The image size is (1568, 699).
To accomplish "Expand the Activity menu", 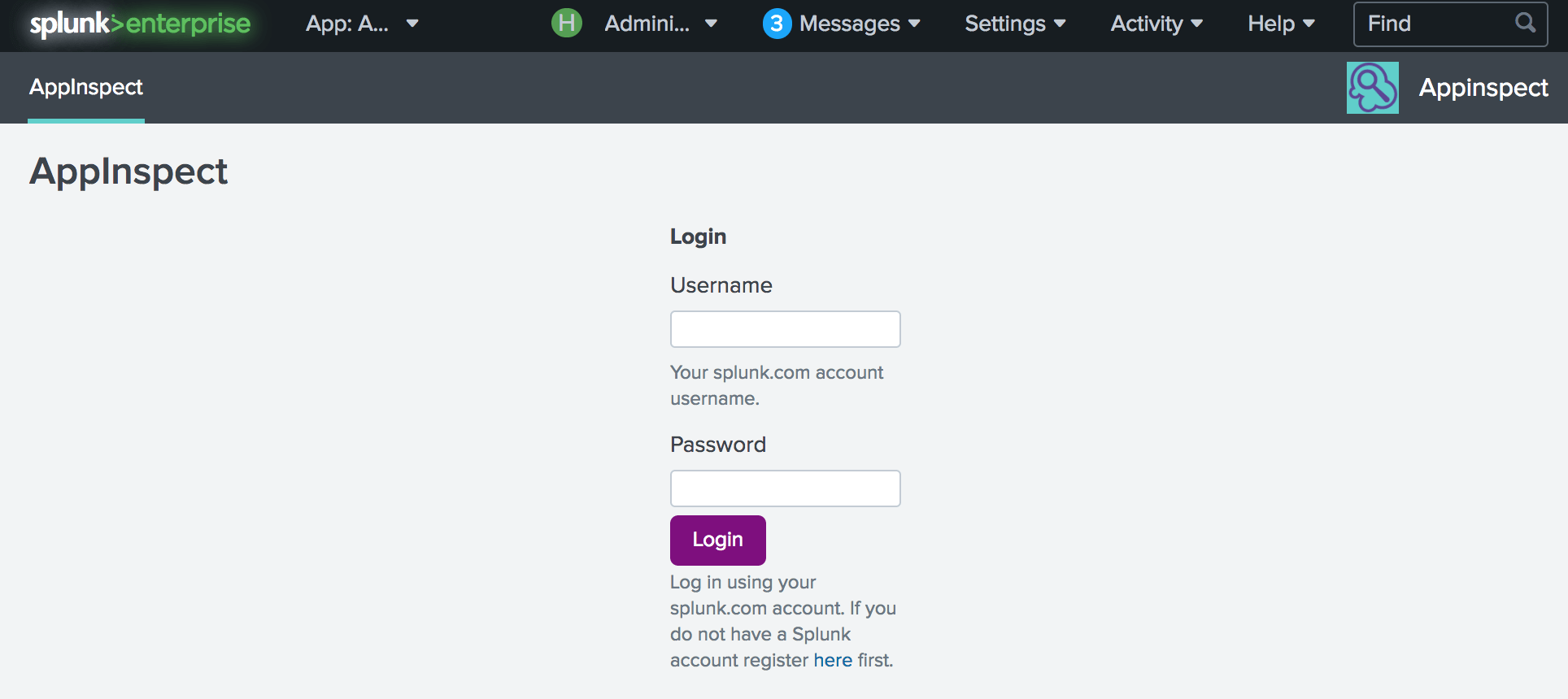I will coord(1156,24).
